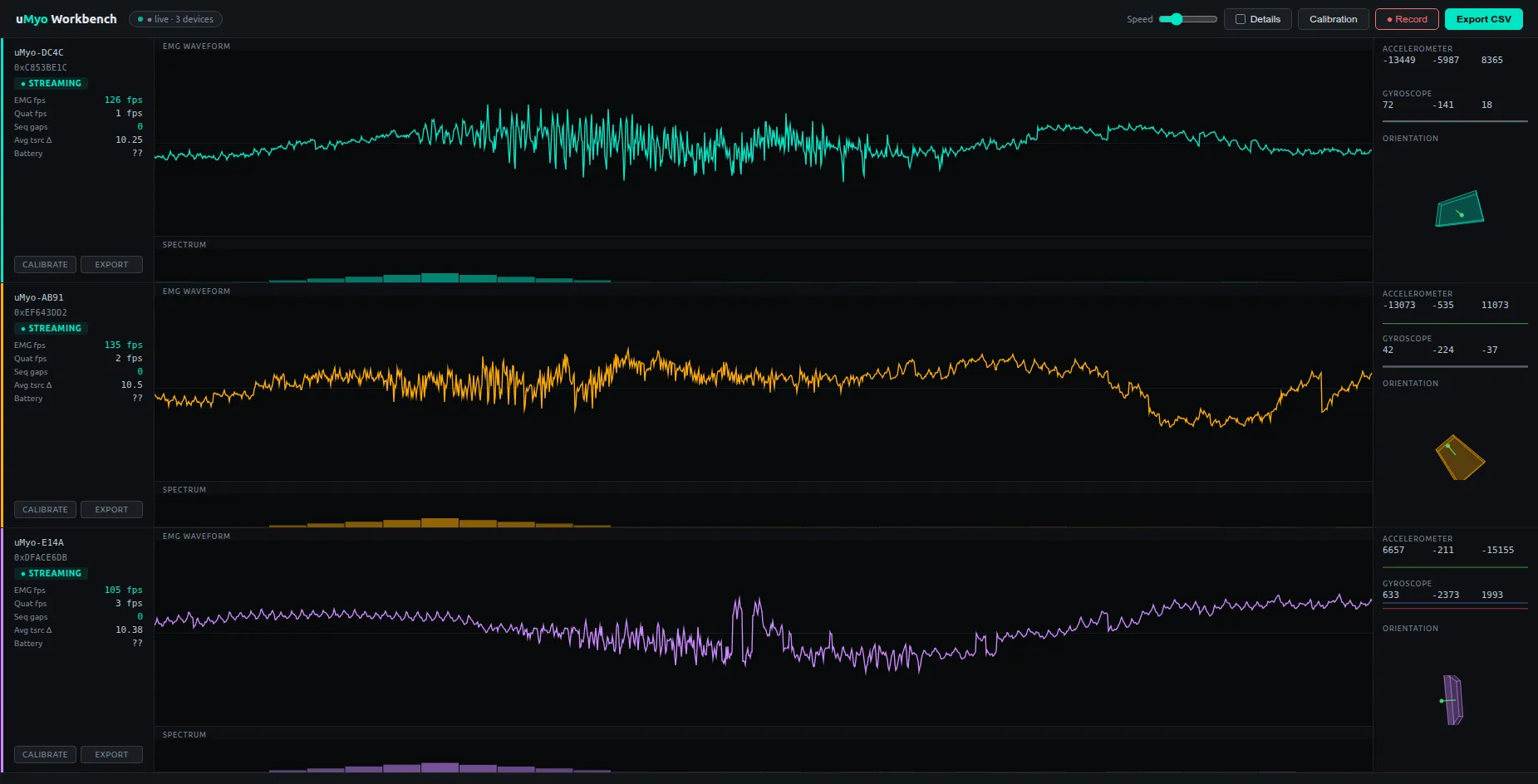1538x784 pixels.
Task: Click CALIBRATE under uMyo-E14A
Action: coord(45,754)
